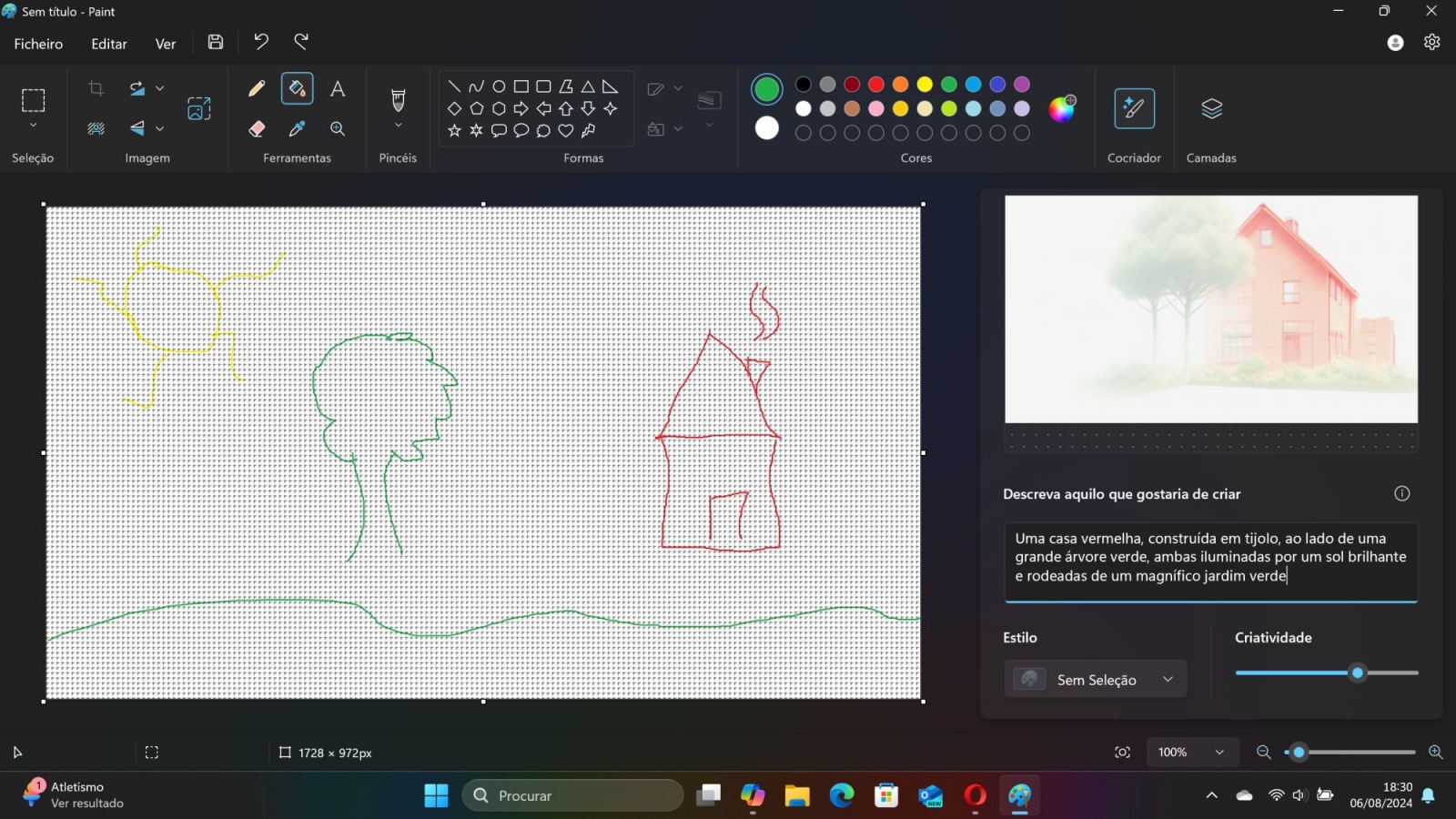
Task: Select the Color picker eyedropper tool
Action: coord(297,128)
